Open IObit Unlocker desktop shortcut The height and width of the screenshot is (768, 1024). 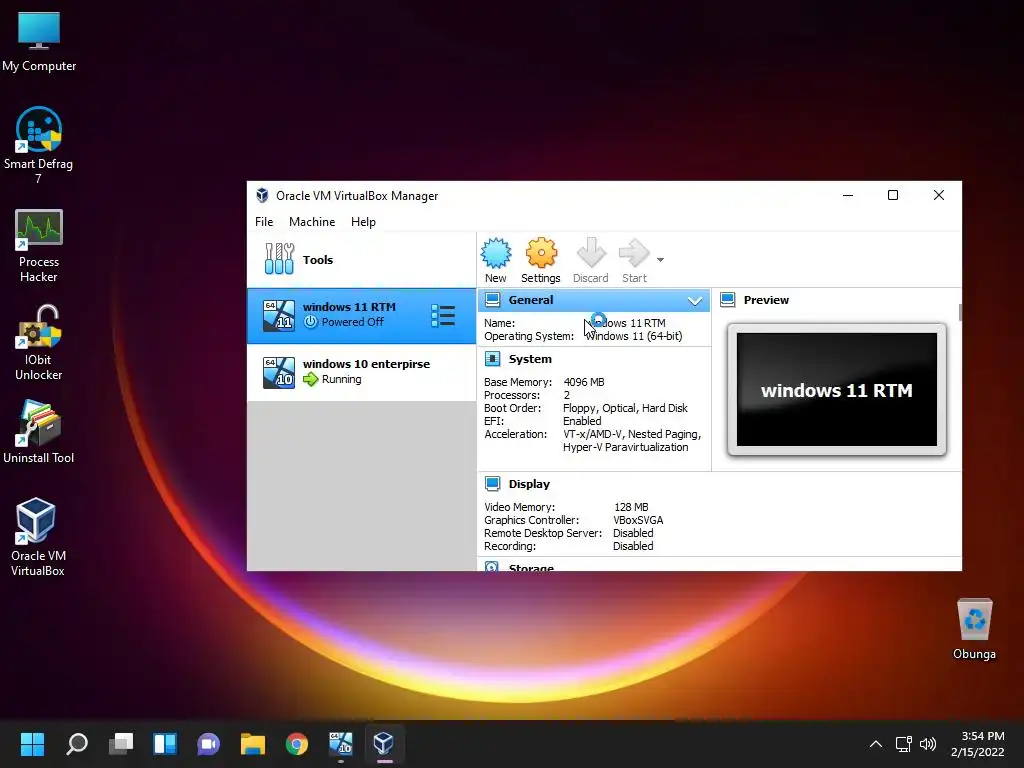pyautogui.click(x=39, y=342)
